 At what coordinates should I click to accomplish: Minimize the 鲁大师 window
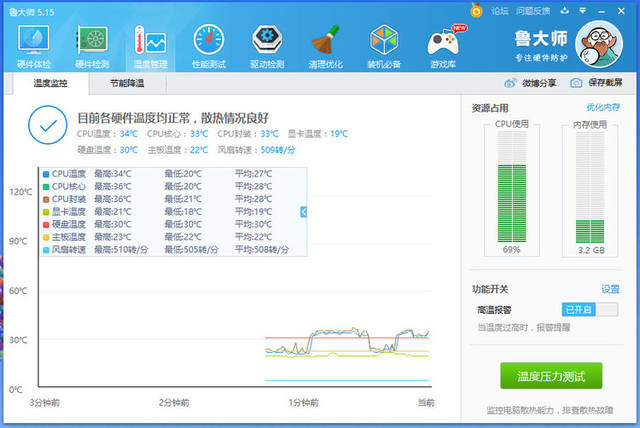point(601,11)
